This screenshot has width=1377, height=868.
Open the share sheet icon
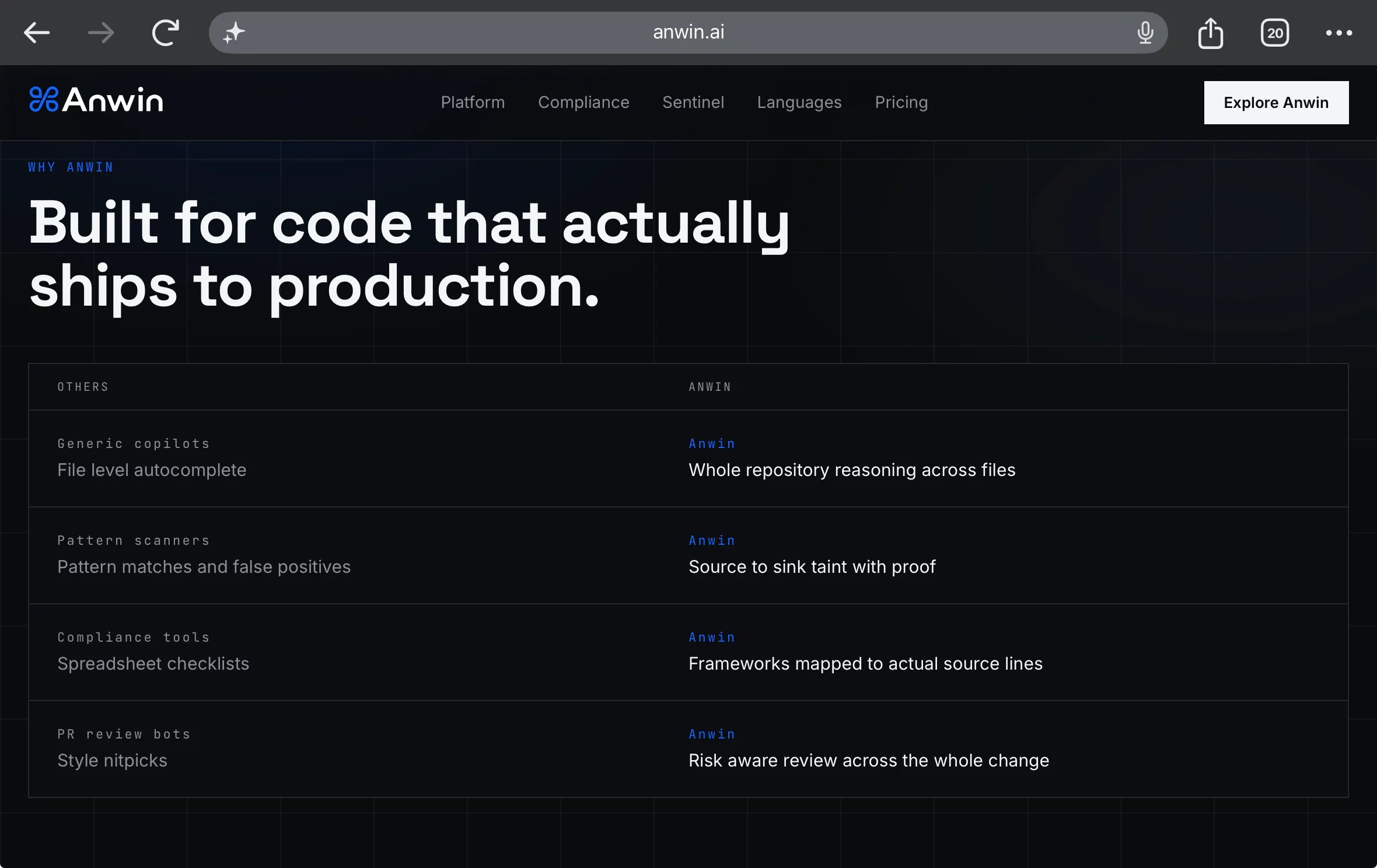1211,33
